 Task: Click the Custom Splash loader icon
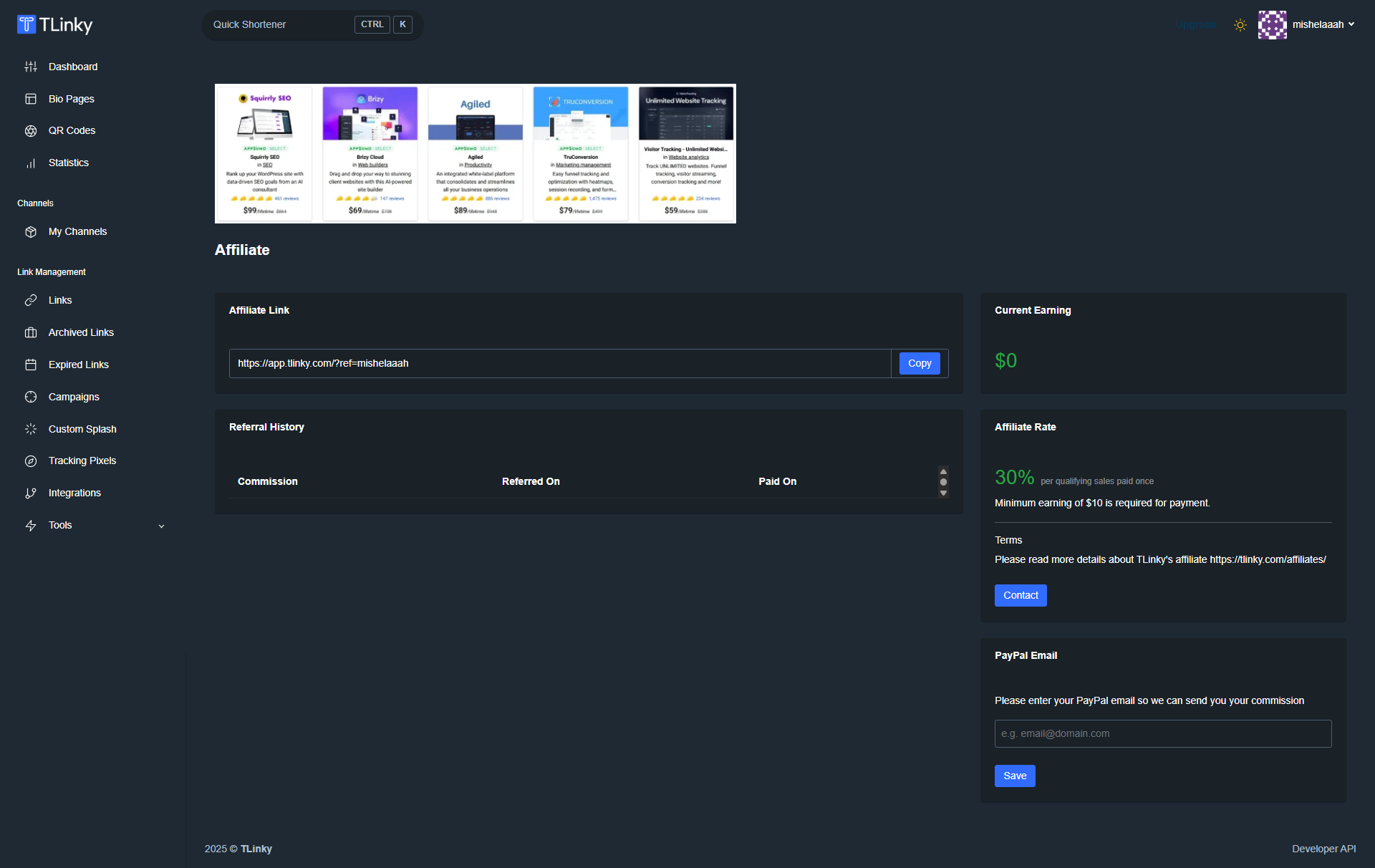[x=31, y=429]
